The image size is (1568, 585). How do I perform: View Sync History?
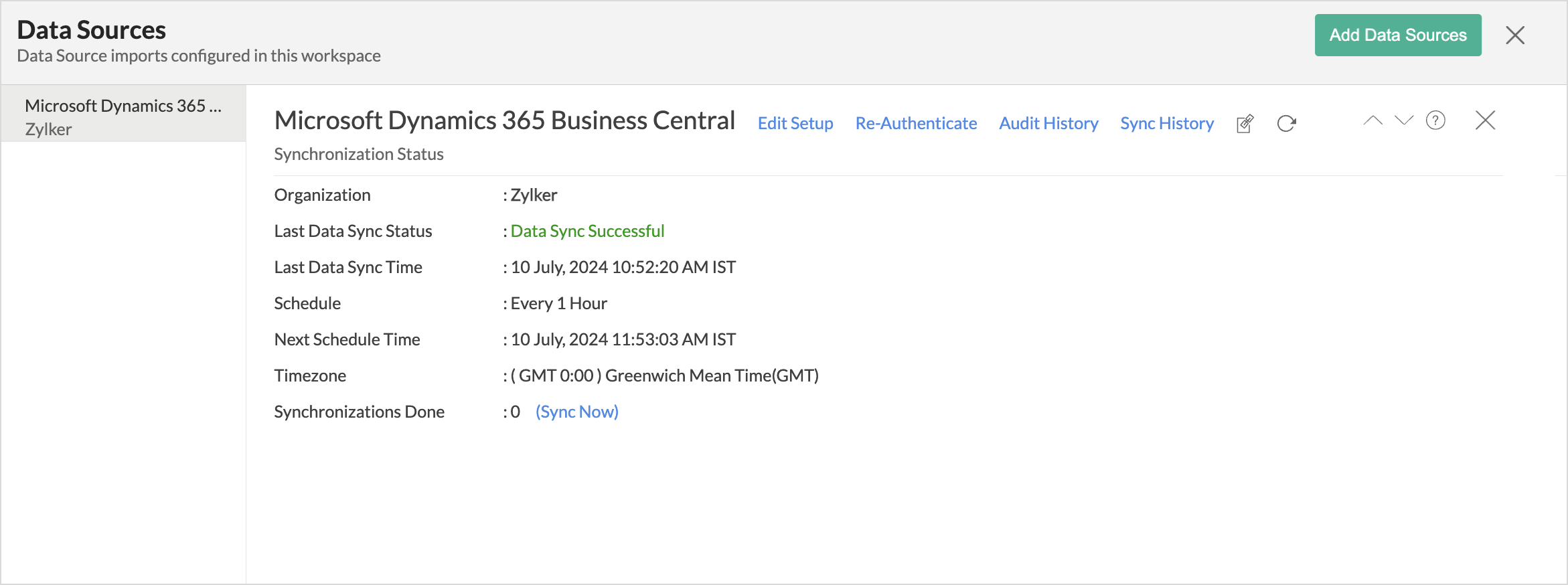point(1166,123)
